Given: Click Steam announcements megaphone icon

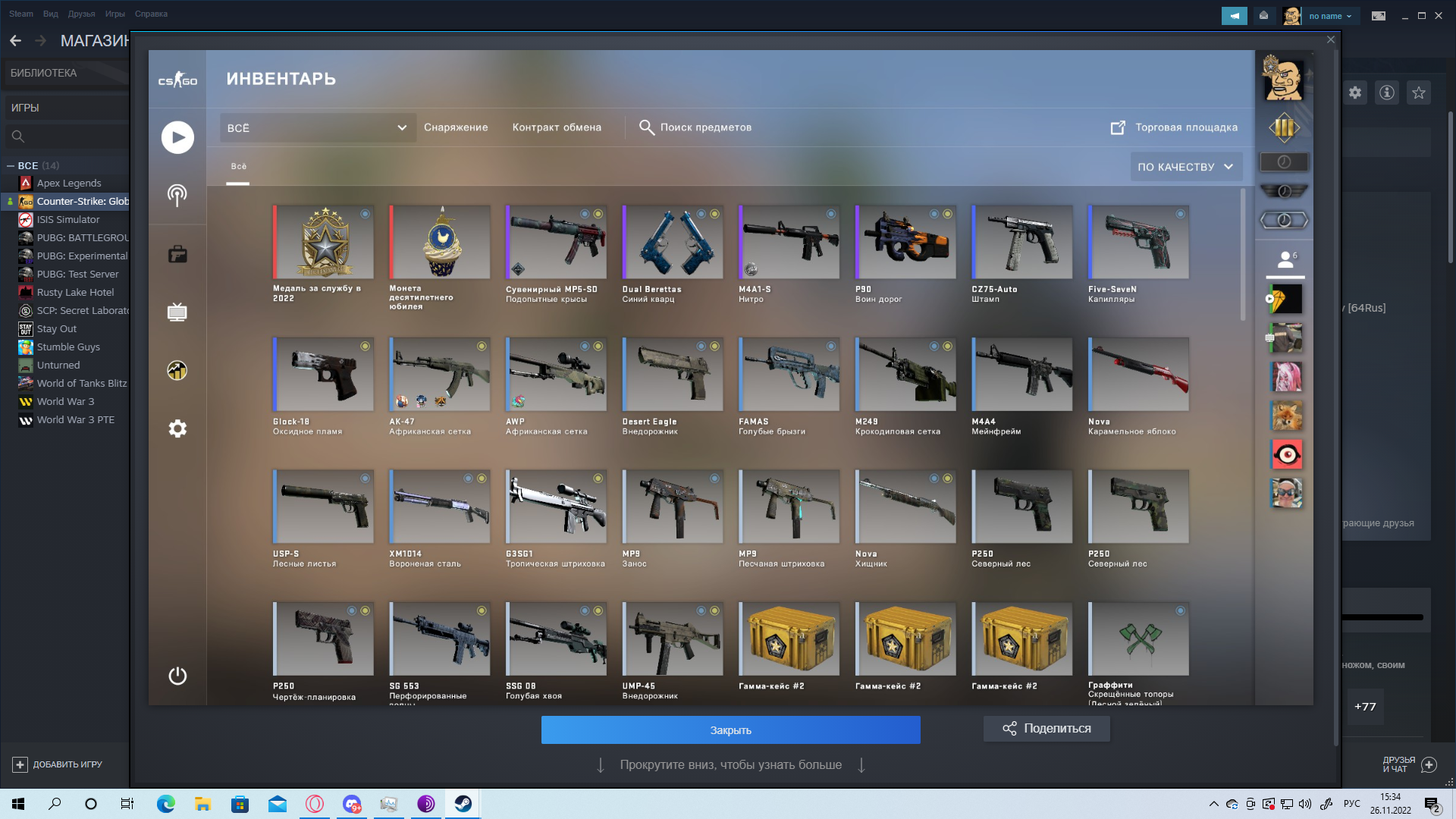Looking at the screenshot, I should (x=1235, y=16).
